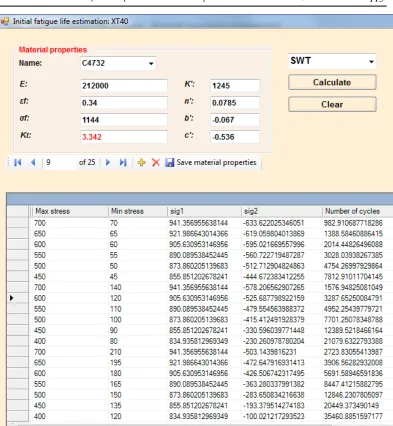The width and height of the screenshot is (393, 426).
Task: Click title bar 'Initial fatigue life estimation: XT40'
Action: tap(70, 22)
